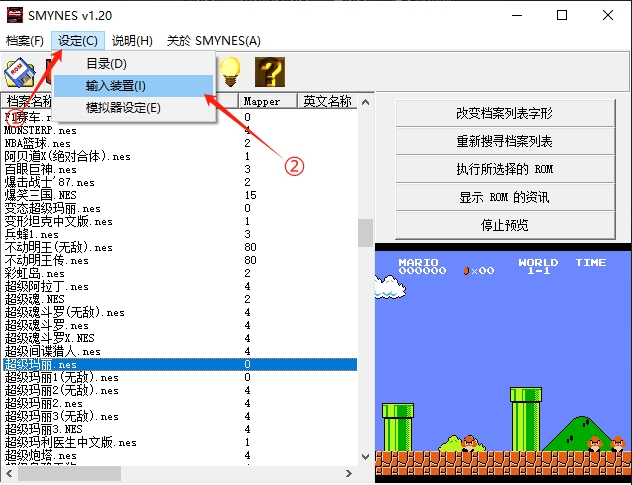Click the highlighted 超级玛丽.nes row
The width and height of the screenshot is (632, 485).
click(180, 364)
